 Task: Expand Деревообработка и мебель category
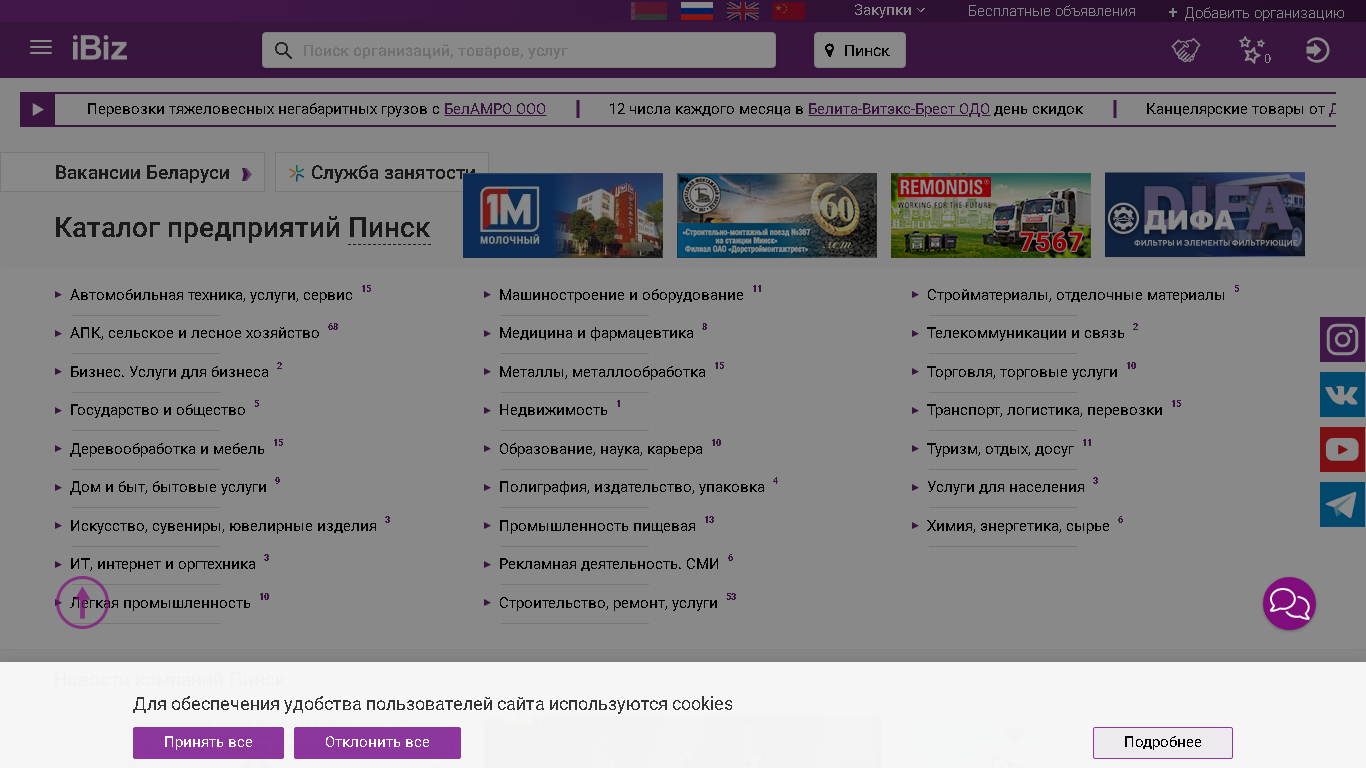[x=167, y=449]
